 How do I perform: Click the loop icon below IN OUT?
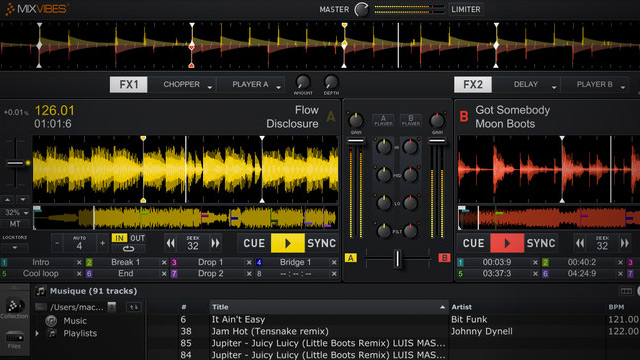point(128,249)
